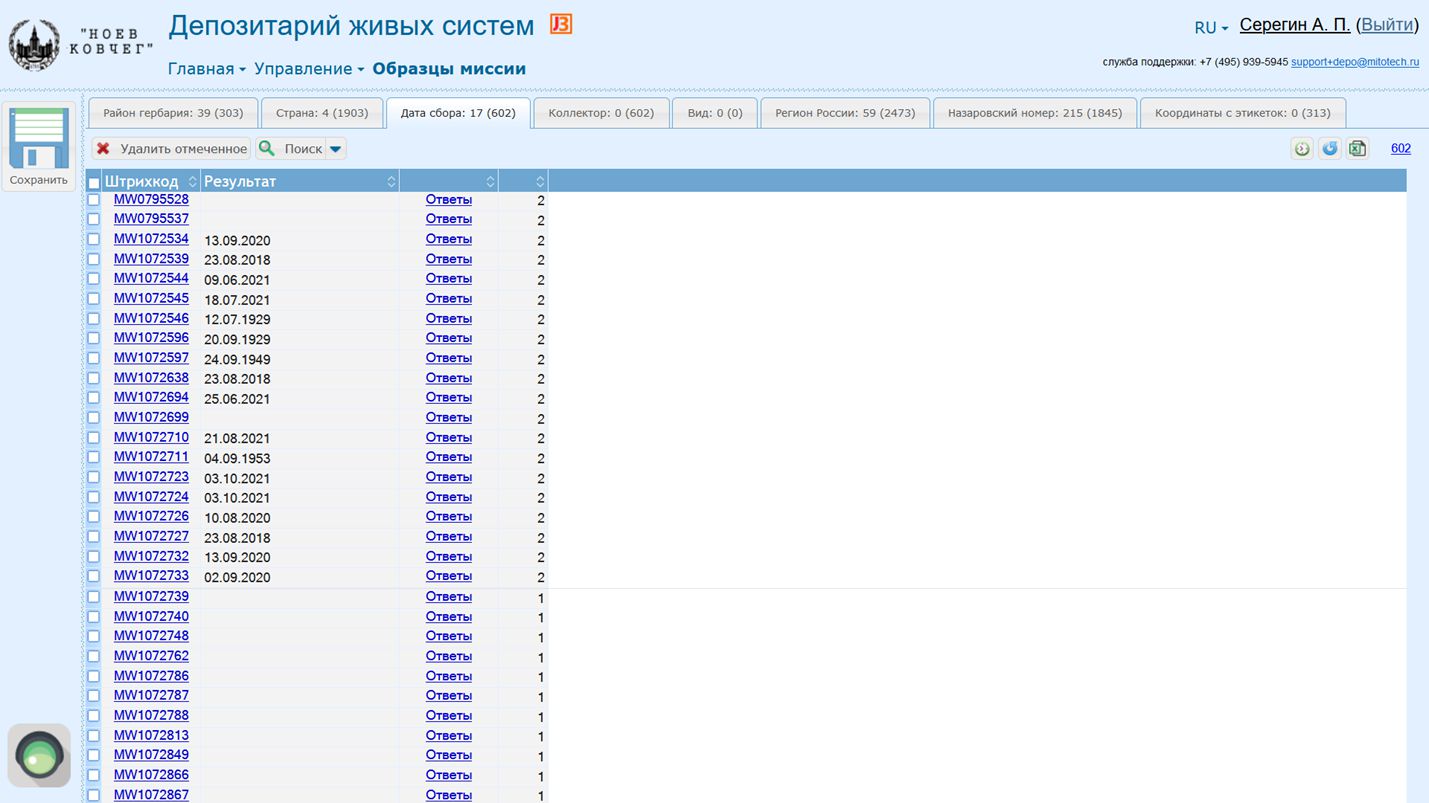This screenshot has width=1429, height=803.
Task: Select Дата сбора tab
Action: (458, 113)
